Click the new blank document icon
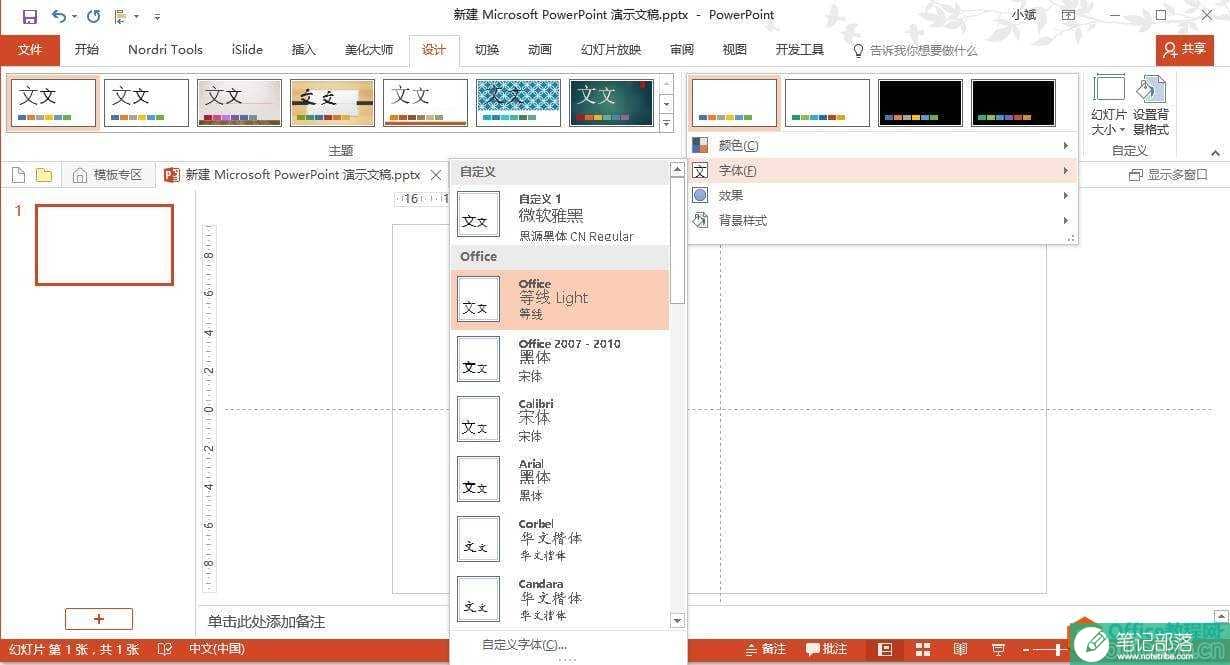This screenshot has height=665, width=1230. pyautogui.click(x=18, y=175)
